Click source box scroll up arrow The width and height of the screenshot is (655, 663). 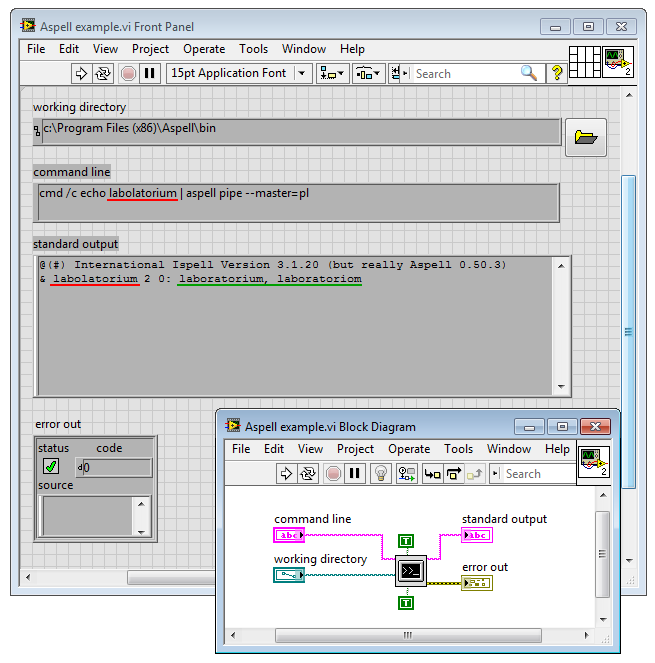(141, 504)
